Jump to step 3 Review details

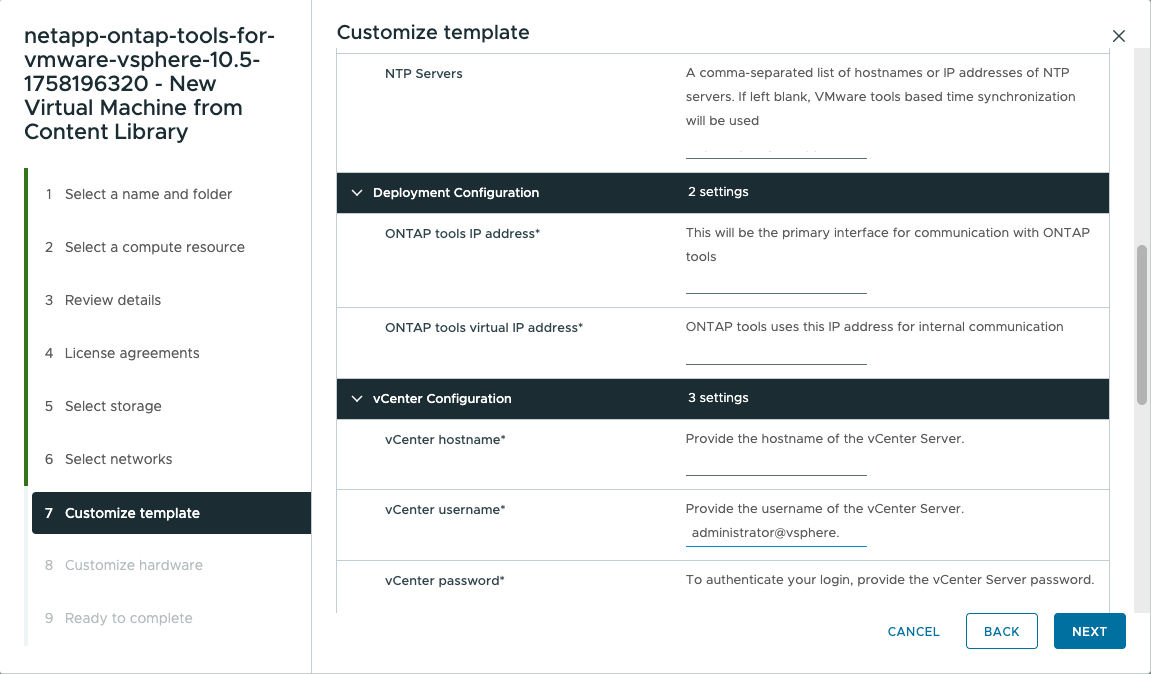(112, 300)
